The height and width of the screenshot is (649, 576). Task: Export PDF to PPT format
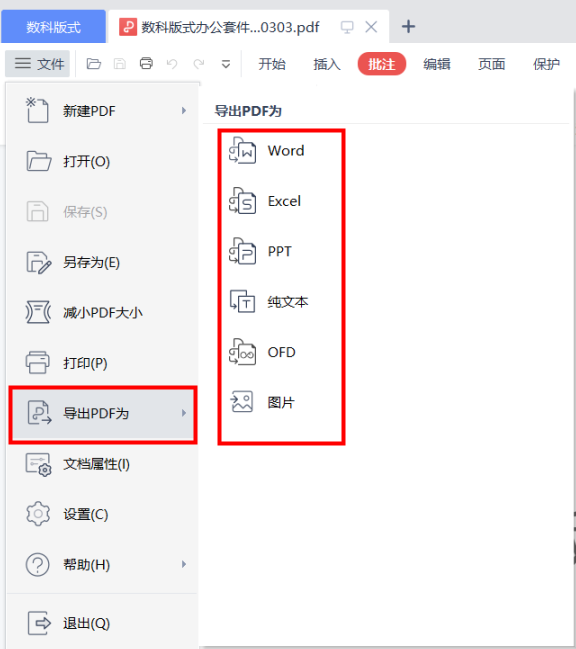pyautogui.click(x=261, y=251)
